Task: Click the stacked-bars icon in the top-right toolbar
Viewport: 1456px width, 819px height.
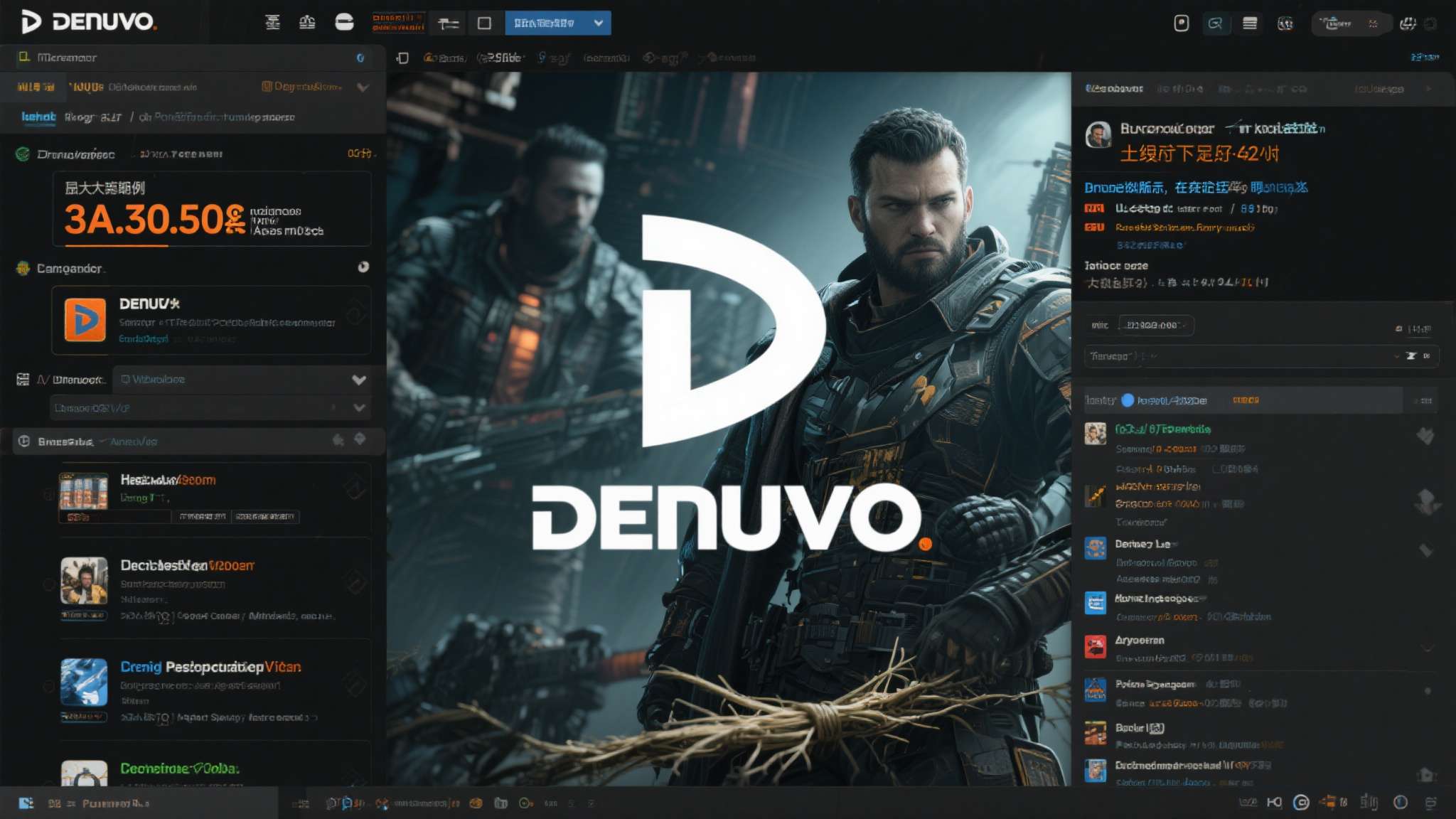Action: (x=1250, y=23)
